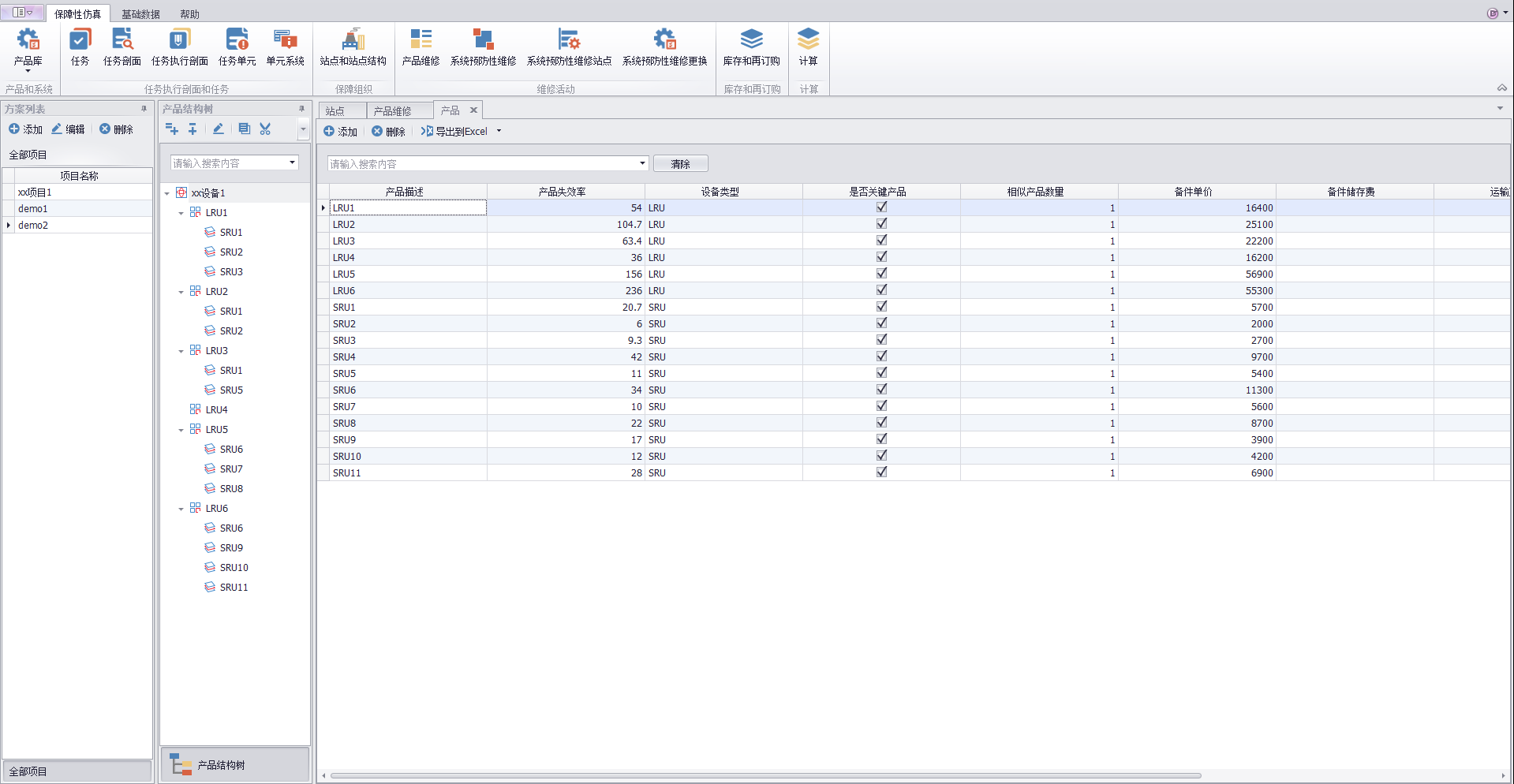Viewport: 1514px width, 784px height.
Task: Switch to the 基础数据 ribbon tab
Action: point(140,14)
